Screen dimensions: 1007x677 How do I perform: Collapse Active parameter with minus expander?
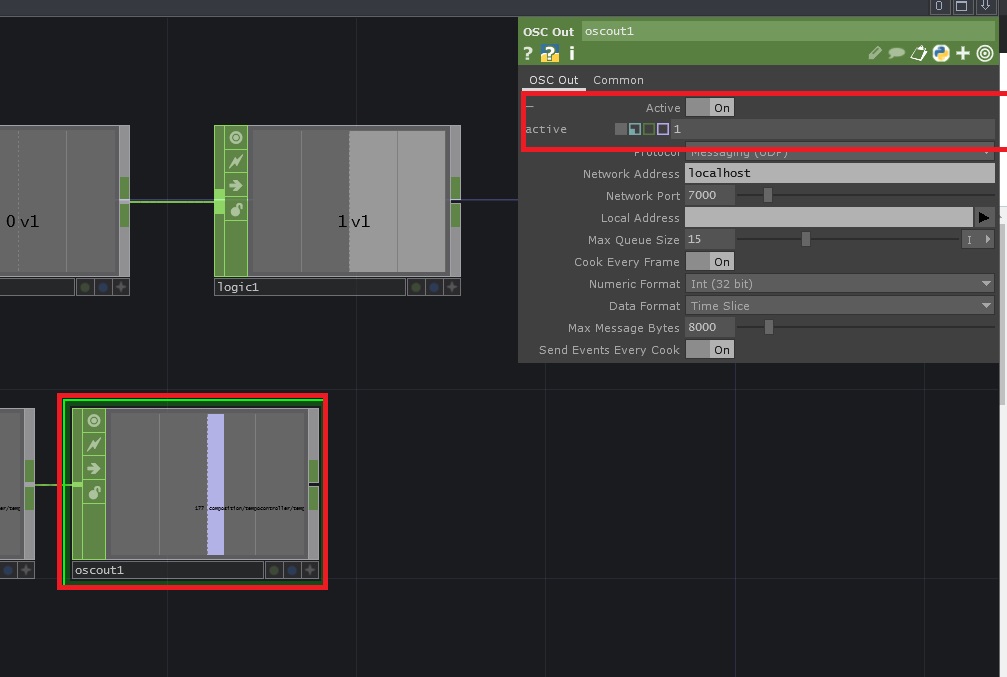(530, 106)
